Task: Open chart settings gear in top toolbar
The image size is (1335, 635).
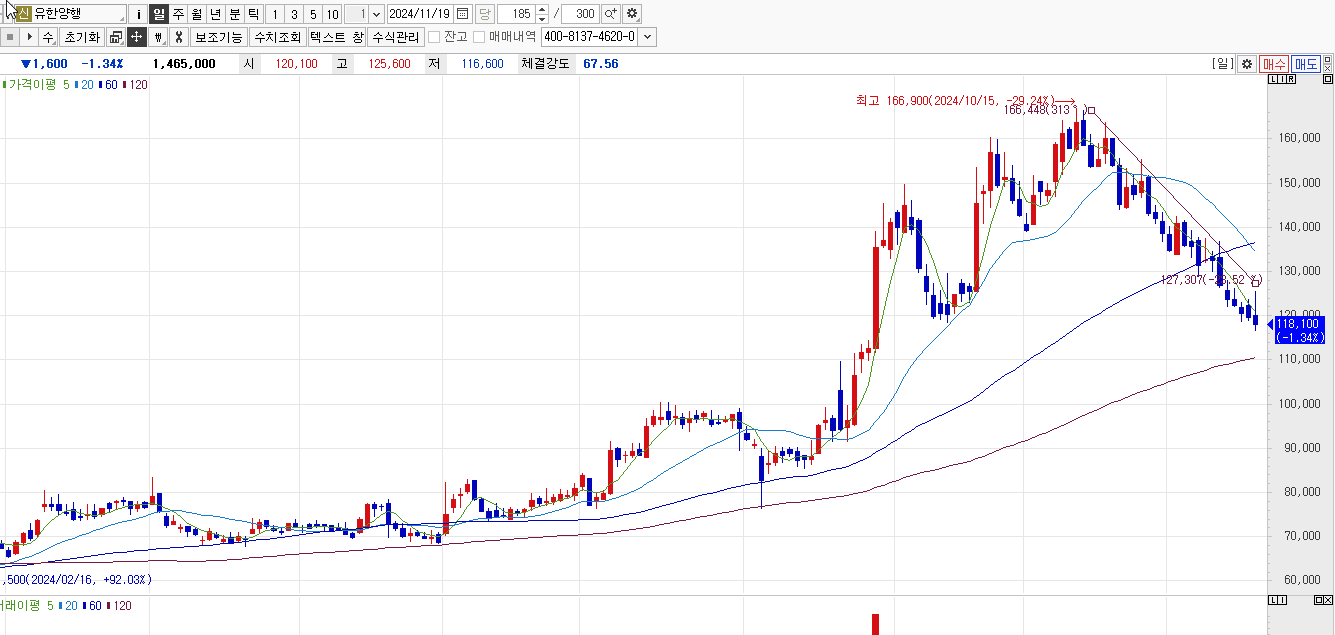Action: 632,14
